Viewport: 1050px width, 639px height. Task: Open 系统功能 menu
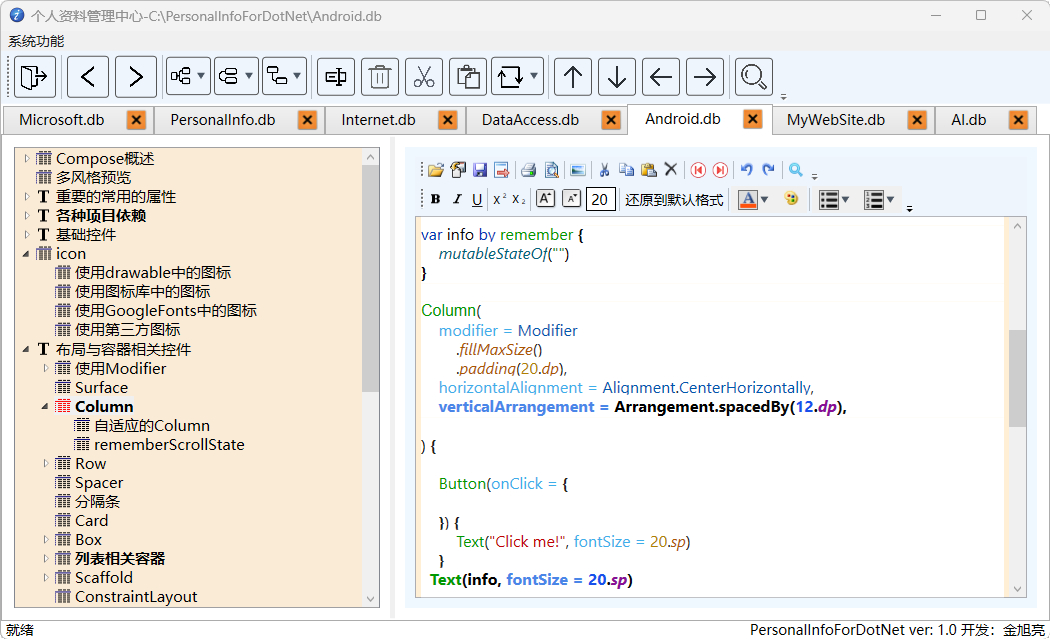tap(36, 41)
